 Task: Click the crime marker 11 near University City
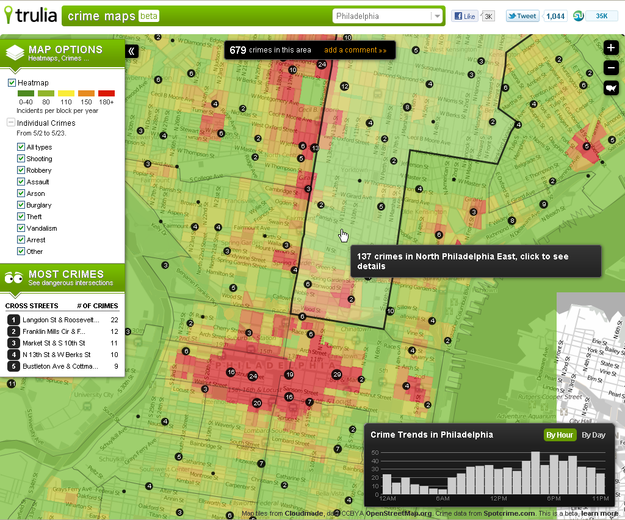click(x=12, y=384)
